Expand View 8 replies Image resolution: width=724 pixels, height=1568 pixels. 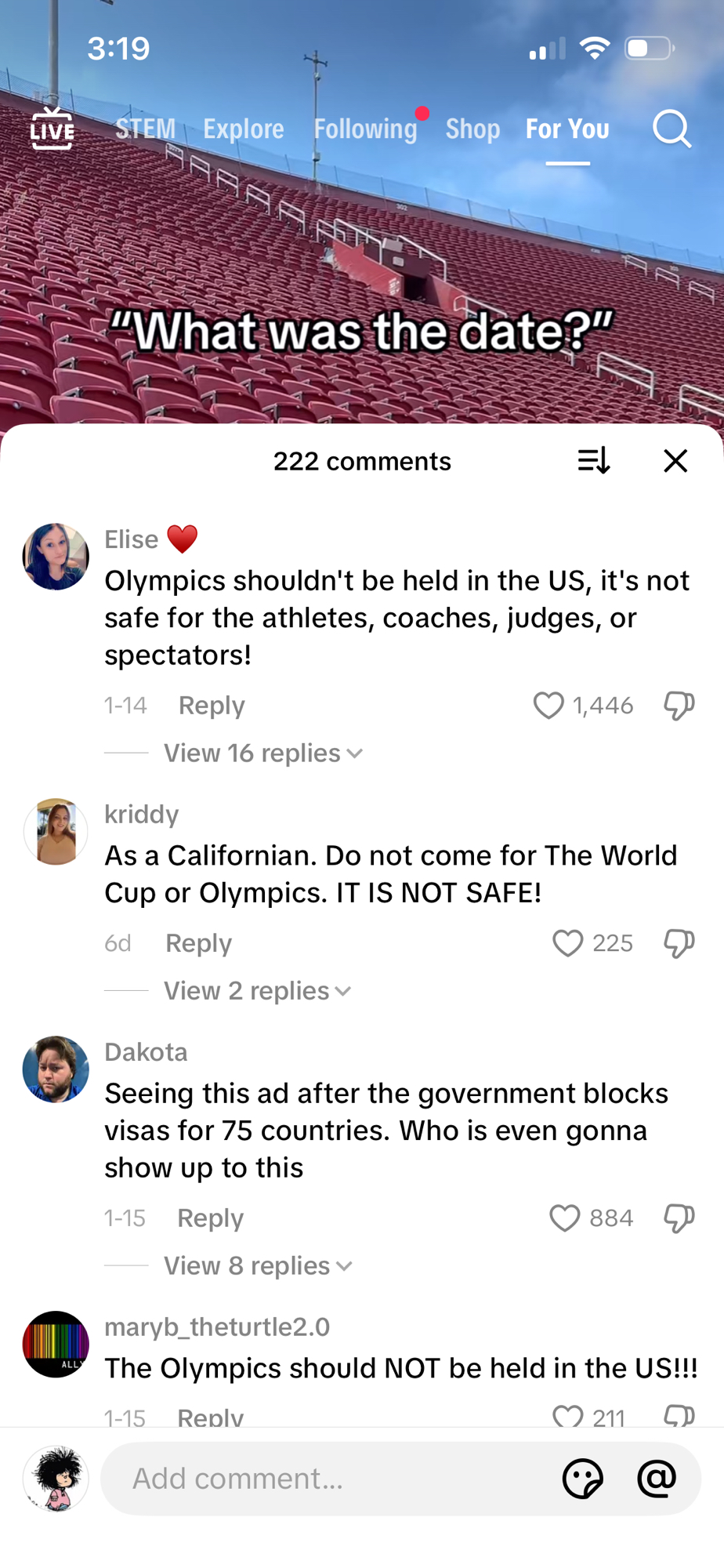coord(258,1266)
